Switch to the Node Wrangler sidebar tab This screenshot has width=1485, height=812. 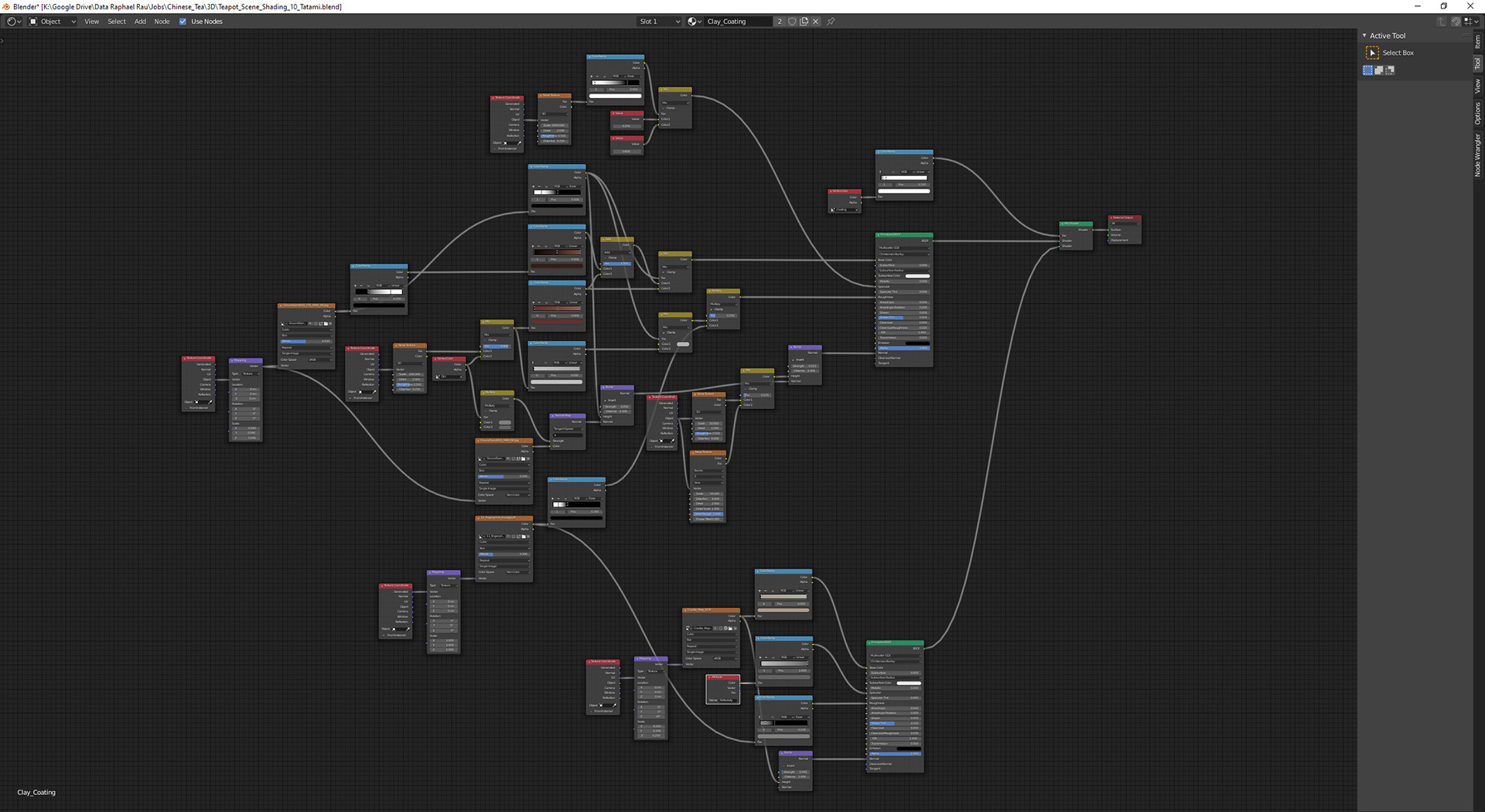point(1477,155)
